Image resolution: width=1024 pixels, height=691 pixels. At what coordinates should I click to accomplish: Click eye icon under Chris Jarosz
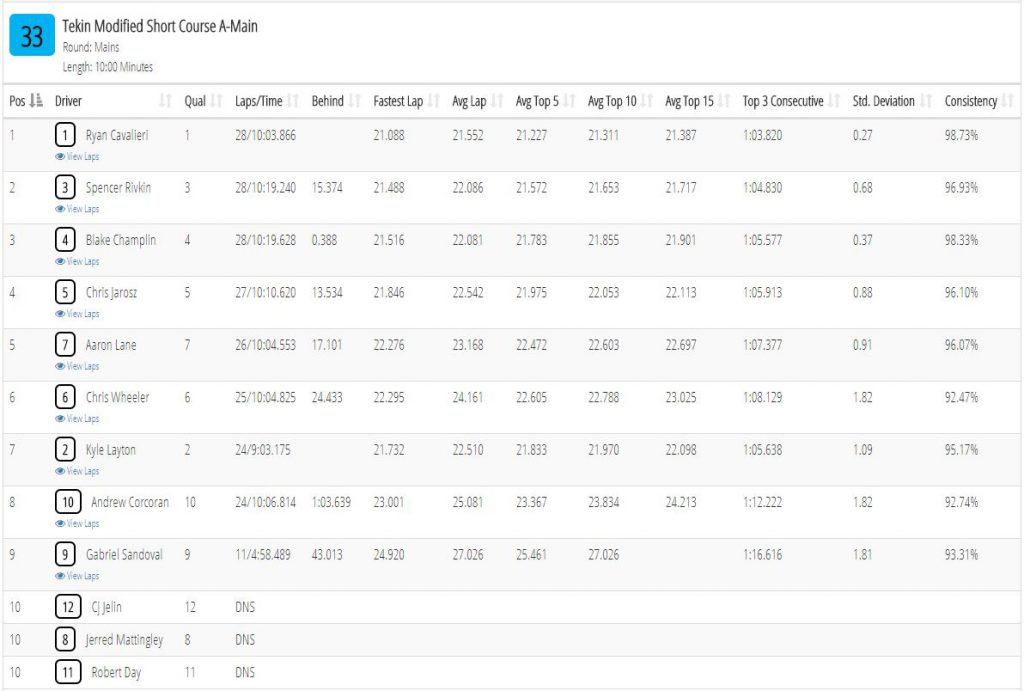click(59, 313)
